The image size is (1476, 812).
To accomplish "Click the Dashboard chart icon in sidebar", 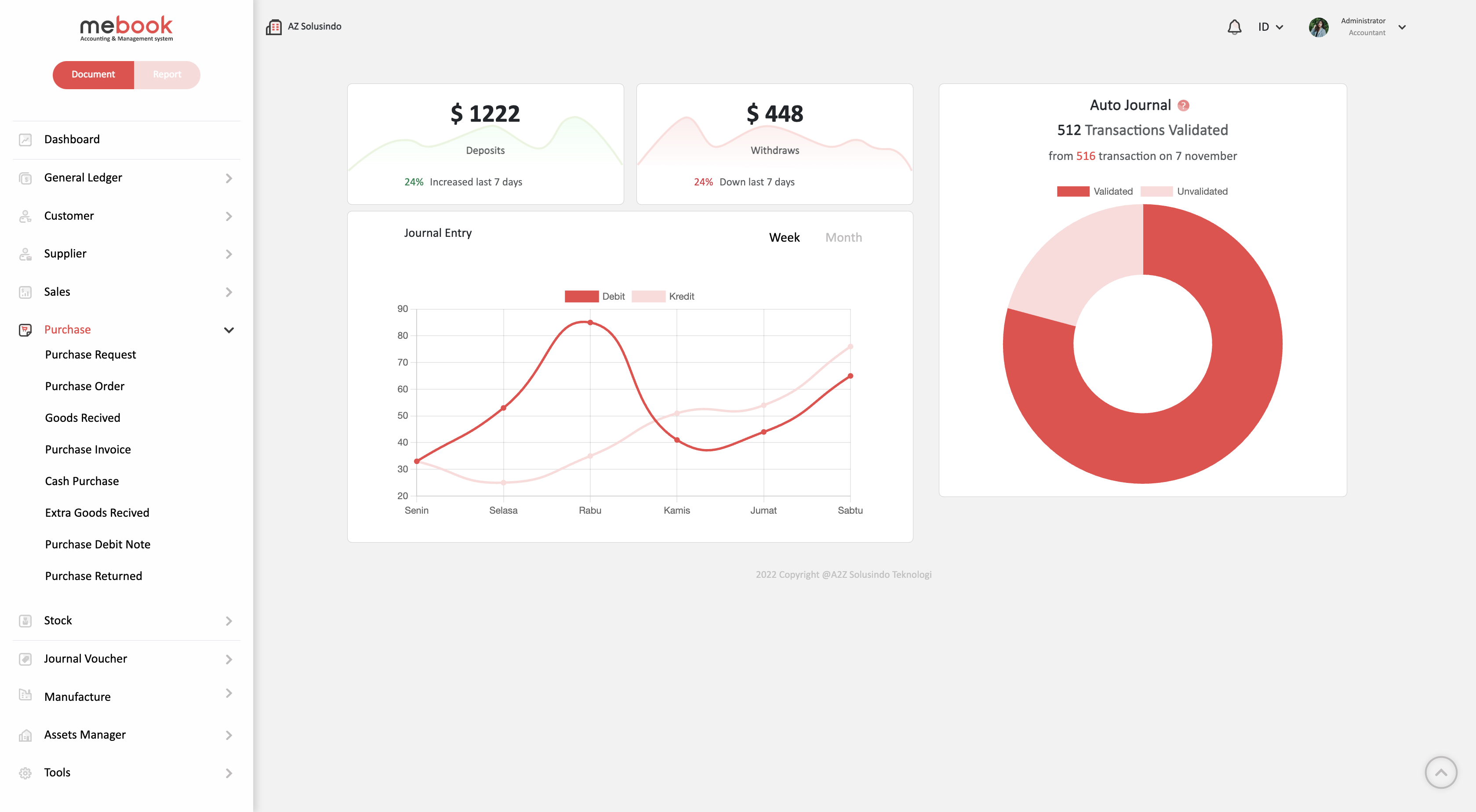I will pyautogui.click(x=25, y=140).
